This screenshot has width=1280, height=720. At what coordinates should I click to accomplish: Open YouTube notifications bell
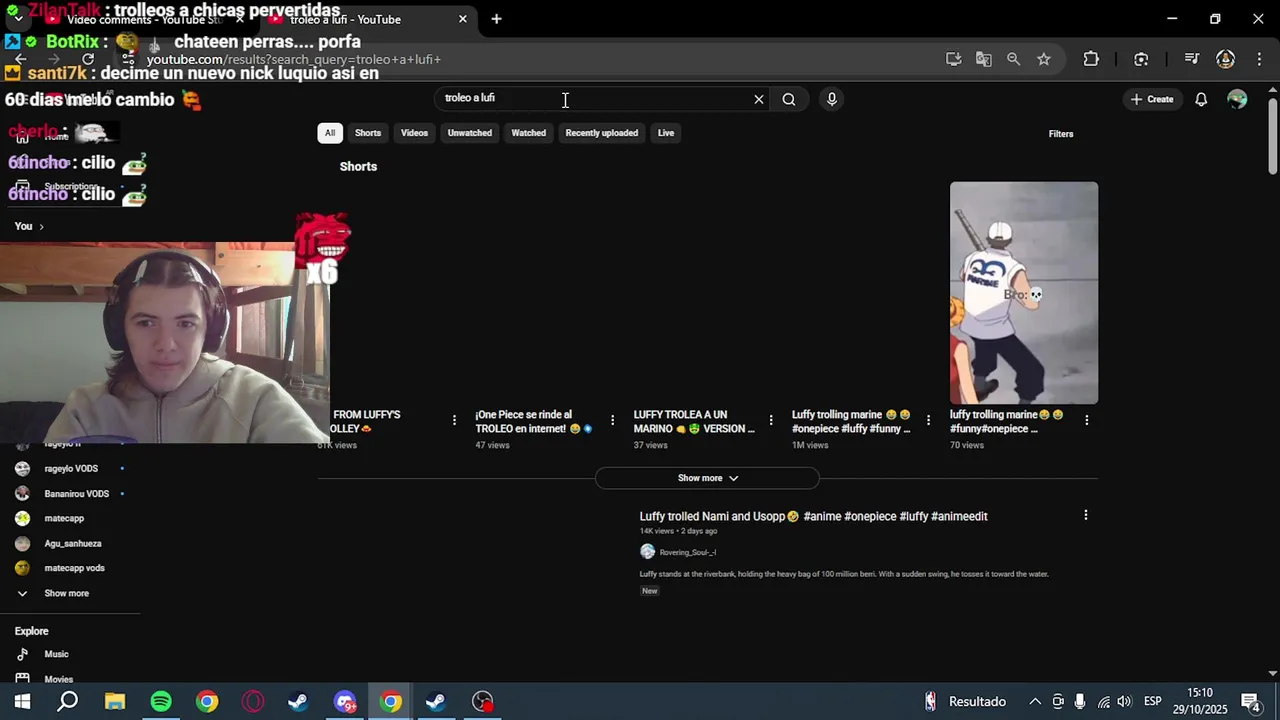[x=1201, y=99]
